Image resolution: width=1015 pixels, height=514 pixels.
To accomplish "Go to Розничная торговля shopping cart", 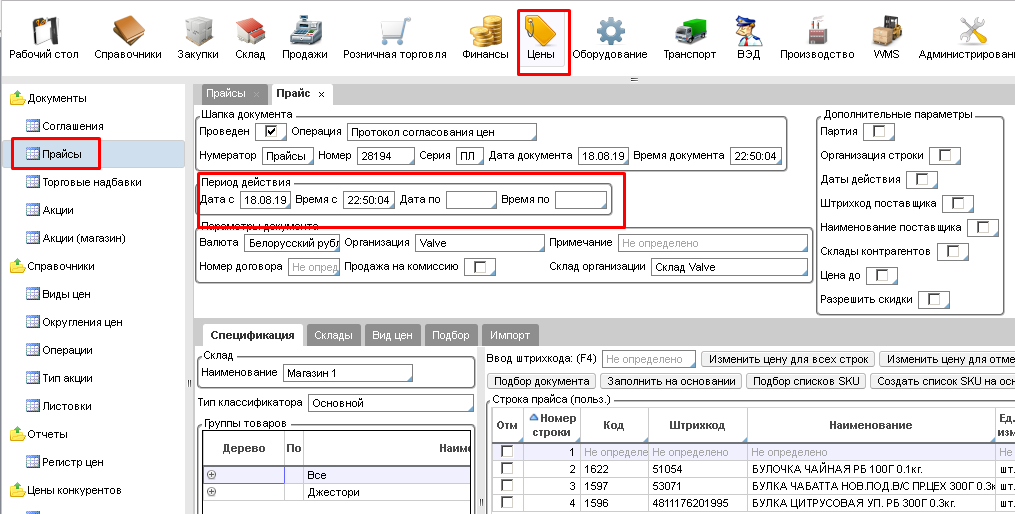I will (x=394, y=38).
